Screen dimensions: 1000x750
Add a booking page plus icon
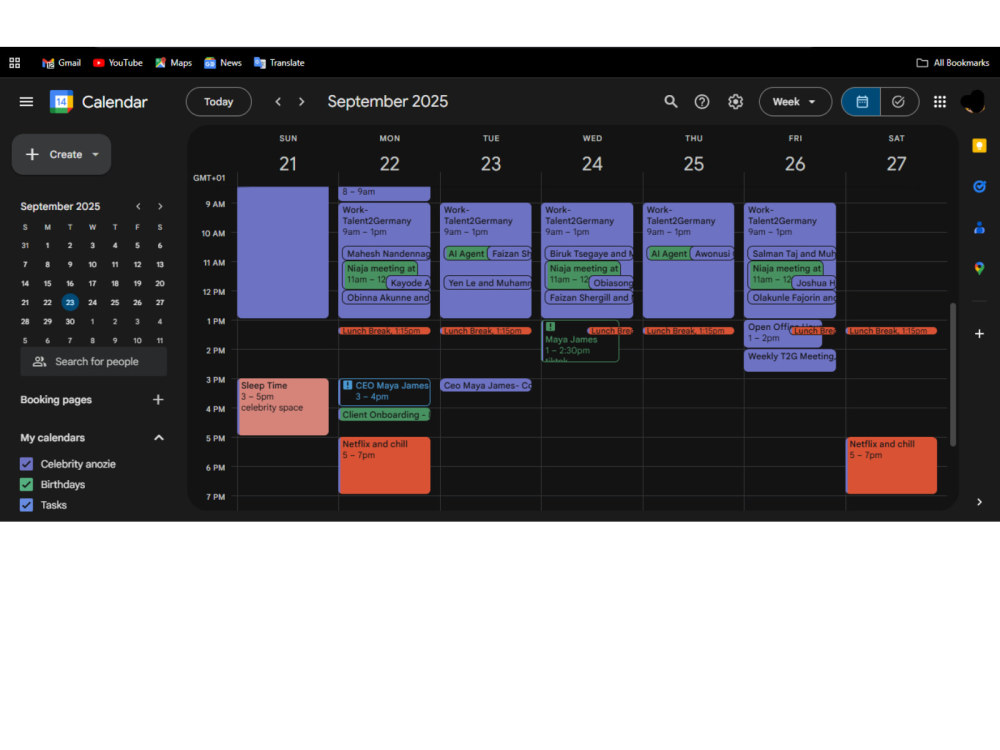pos(158,399)
